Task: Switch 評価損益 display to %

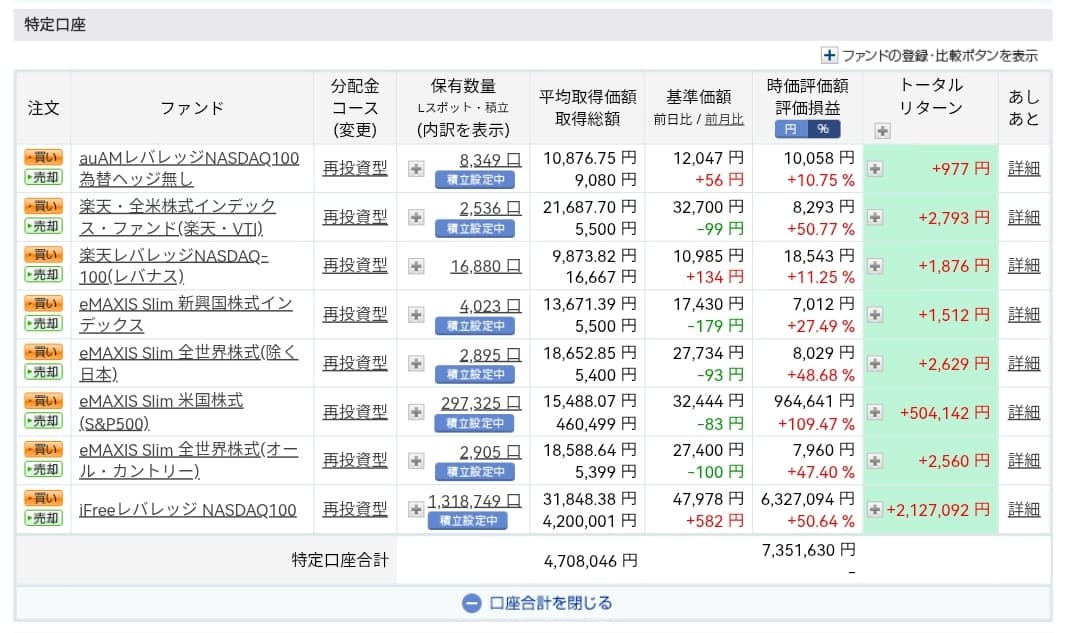Action: coord(823,129)
